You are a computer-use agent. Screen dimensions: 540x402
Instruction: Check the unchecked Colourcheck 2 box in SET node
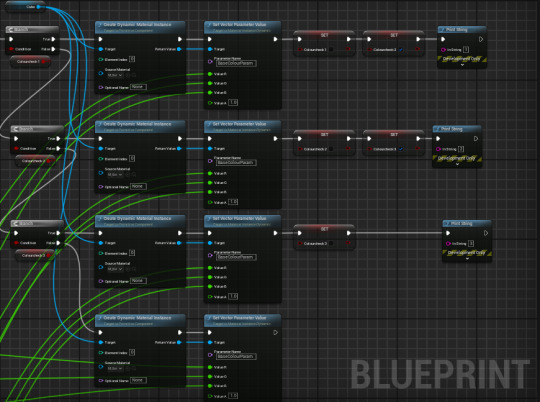331,149
